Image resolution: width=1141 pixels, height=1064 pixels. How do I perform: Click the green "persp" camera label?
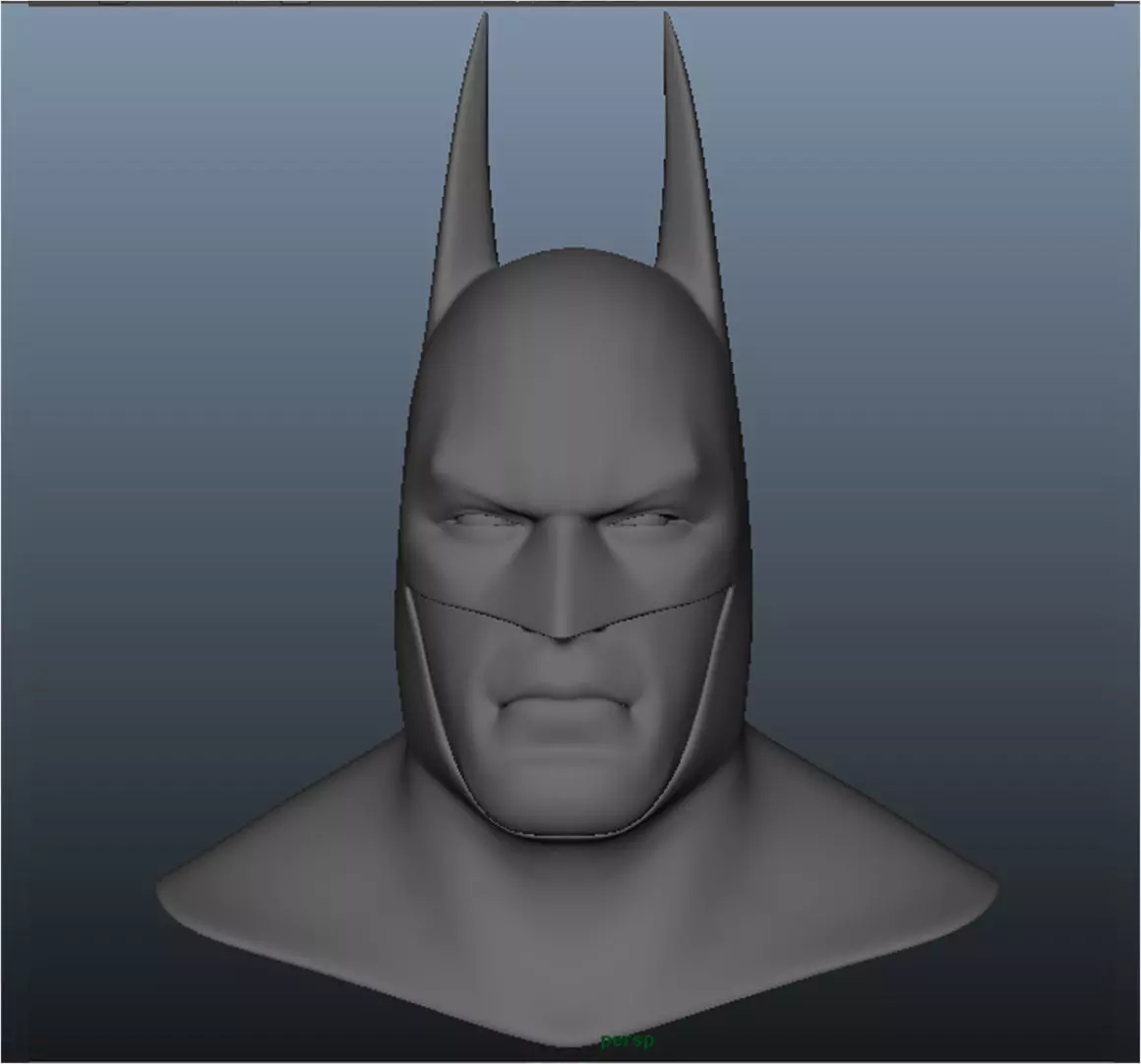pyautogui.click(x=628, y=1040)
